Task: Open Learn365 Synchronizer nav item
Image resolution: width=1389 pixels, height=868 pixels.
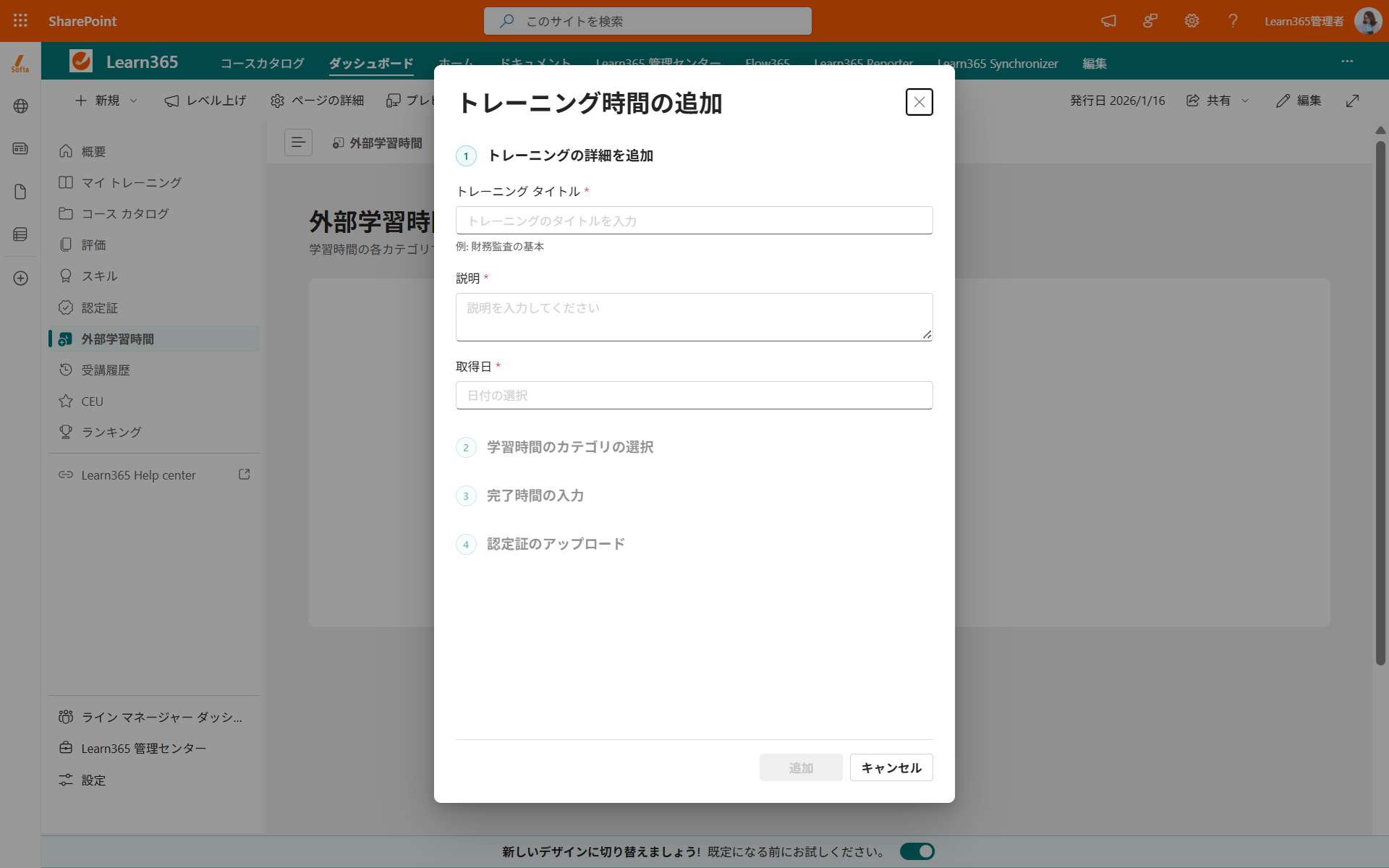Action: pyautogui.click(x=998, y=64)
